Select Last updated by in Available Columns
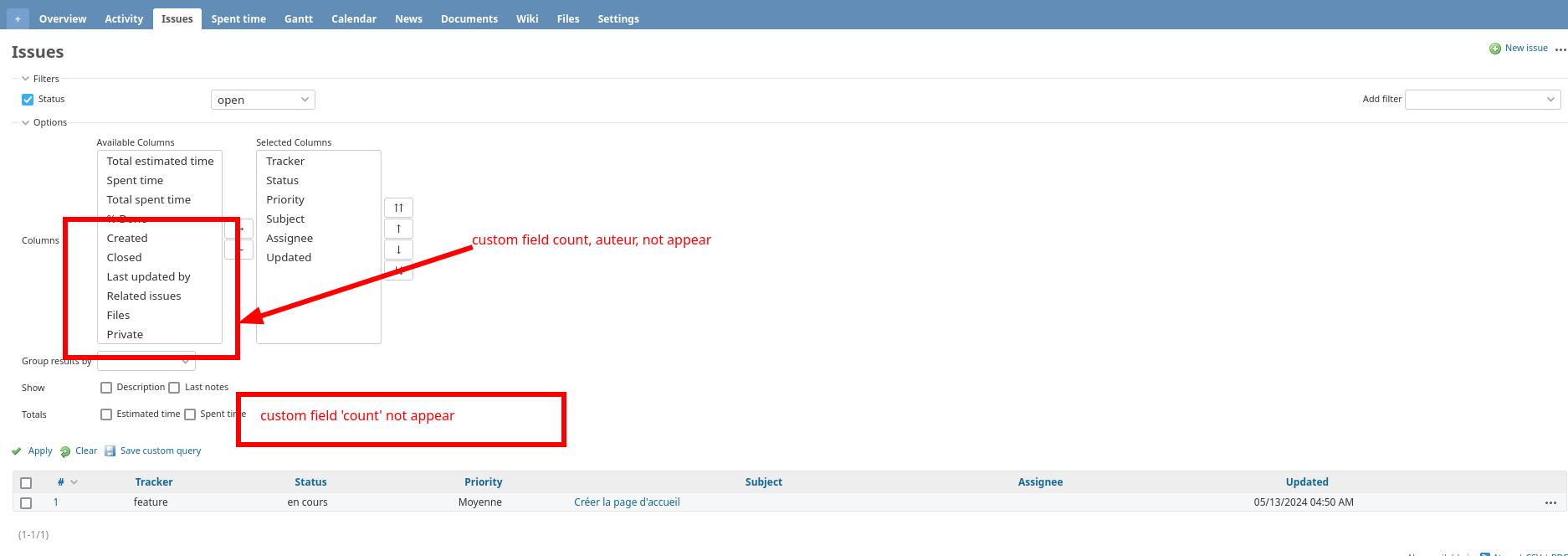The width and height of the screenshot is (1568, 556). point(160,276)
